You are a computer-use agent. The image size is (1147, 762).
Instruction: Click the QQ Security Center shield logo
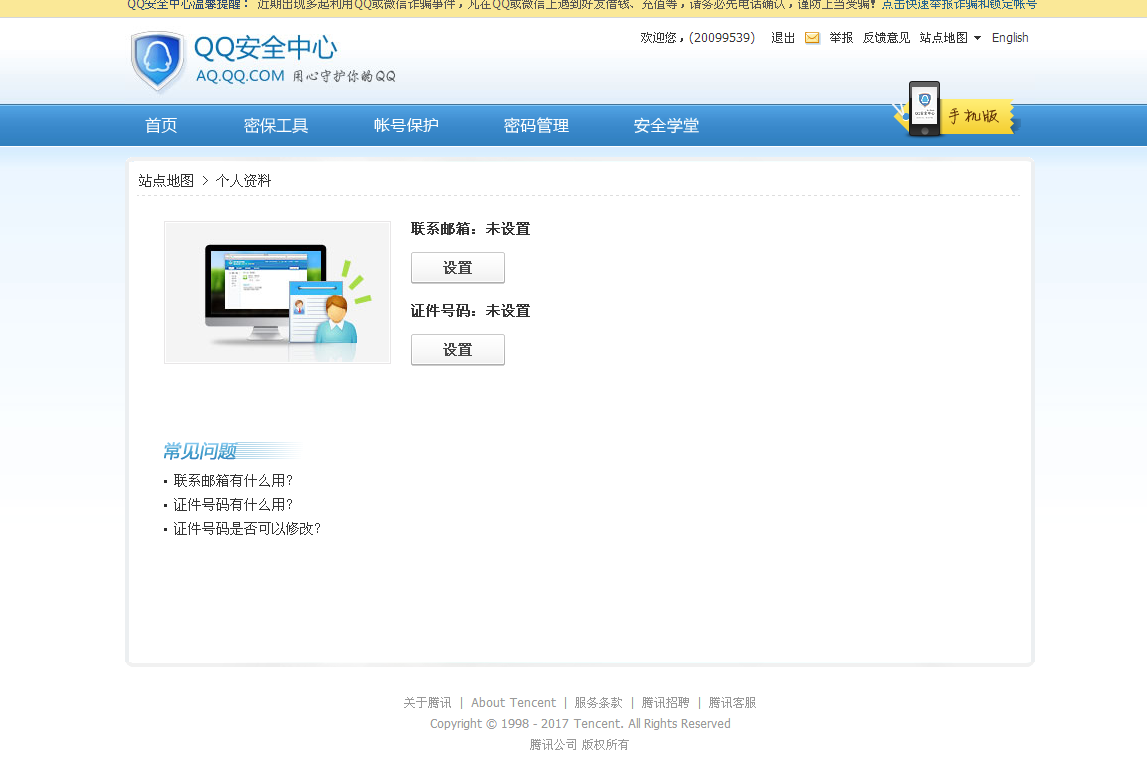pyautogui.click(x=157, y=61)
